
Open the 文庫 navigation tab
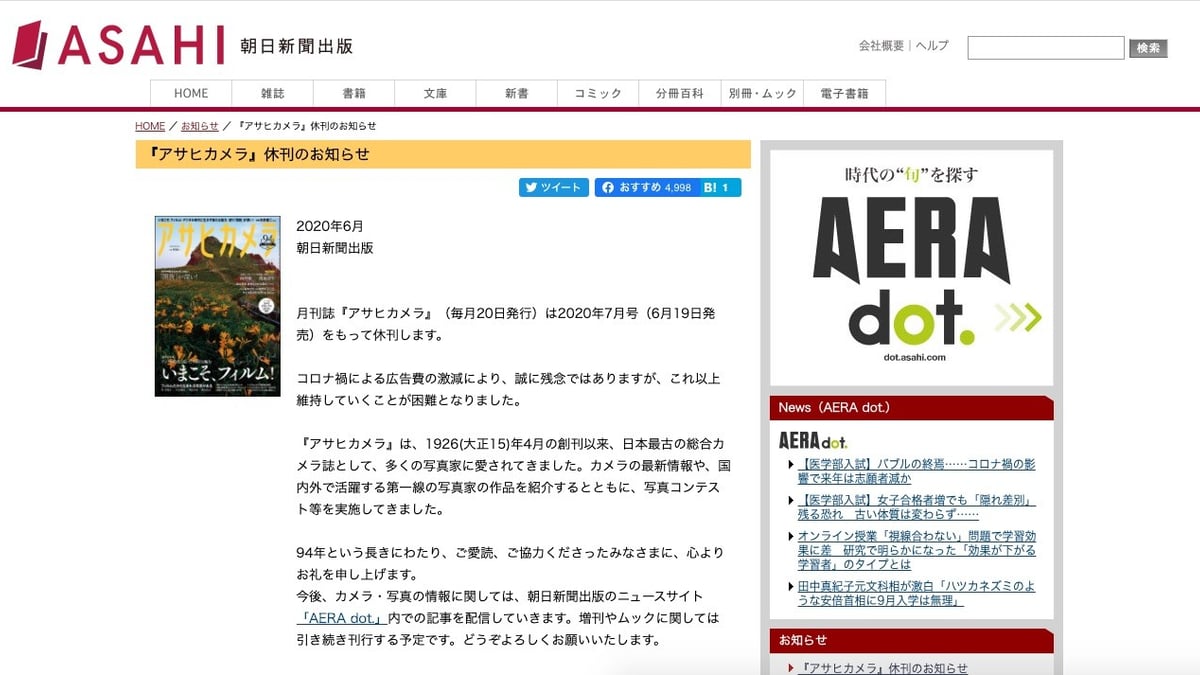click(x=435, y=93)
